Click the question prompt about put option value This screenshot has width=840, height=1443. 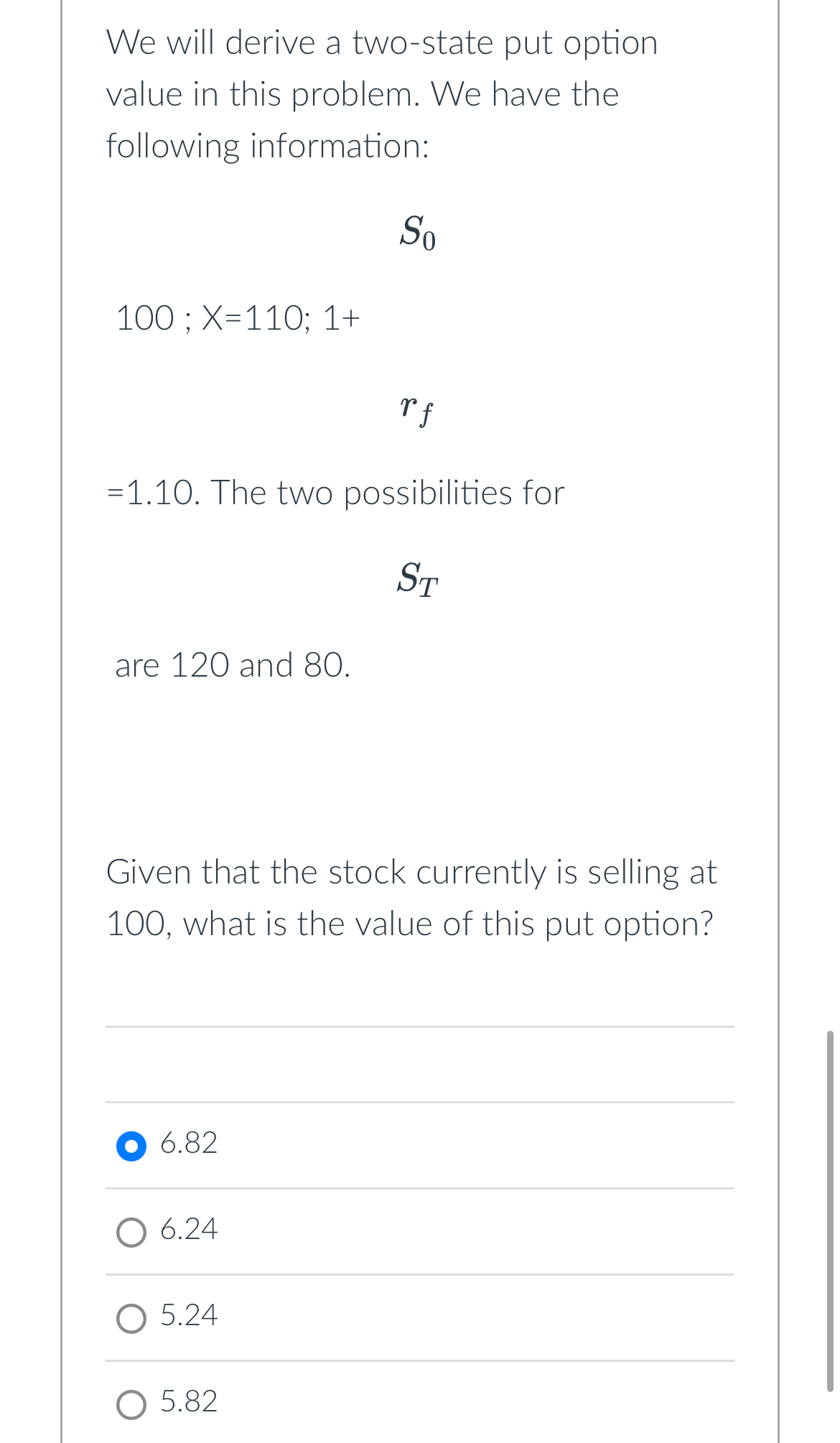(411, 898)
